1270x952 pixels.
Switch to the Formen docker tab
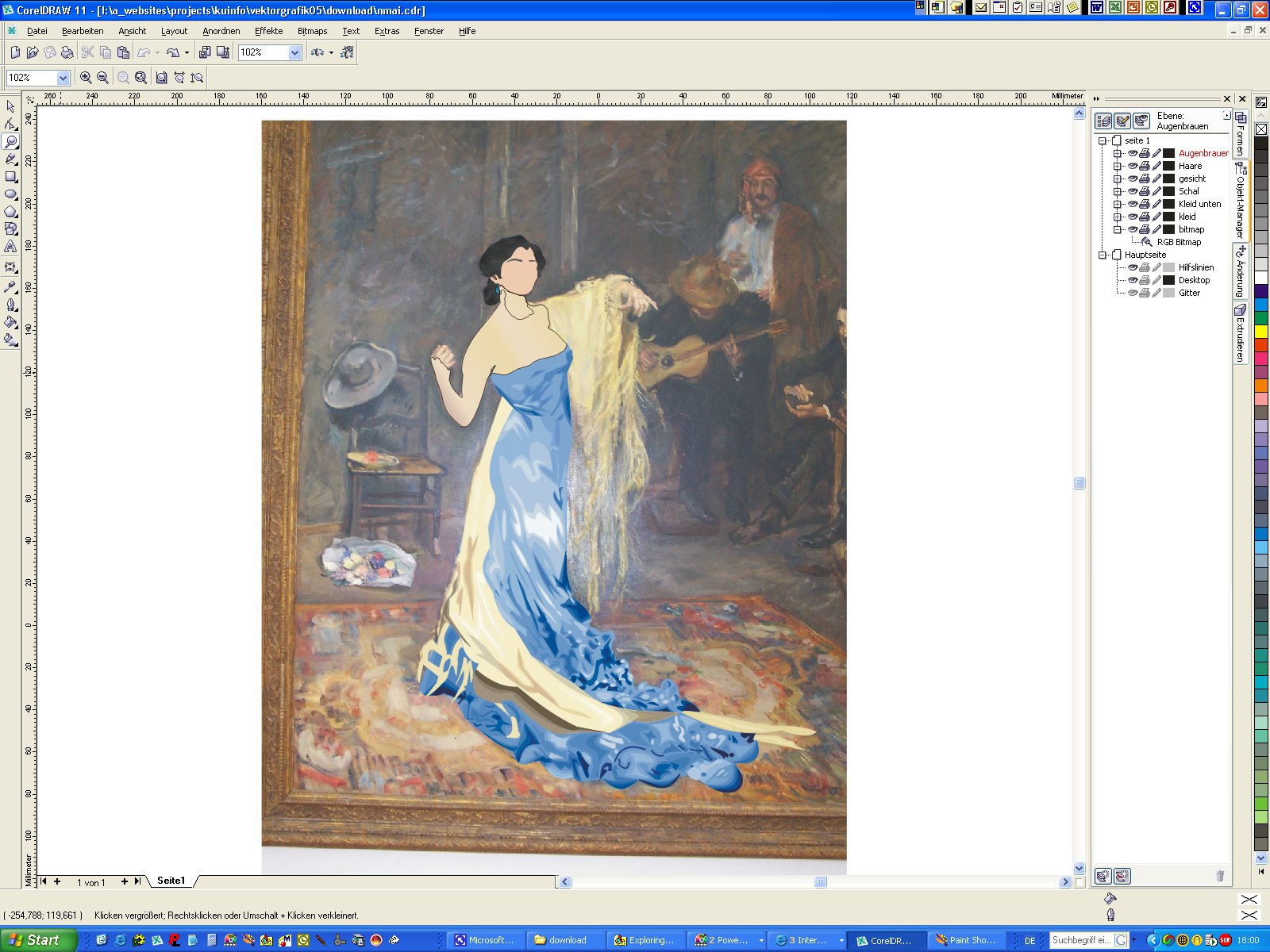pos(1241,133)
